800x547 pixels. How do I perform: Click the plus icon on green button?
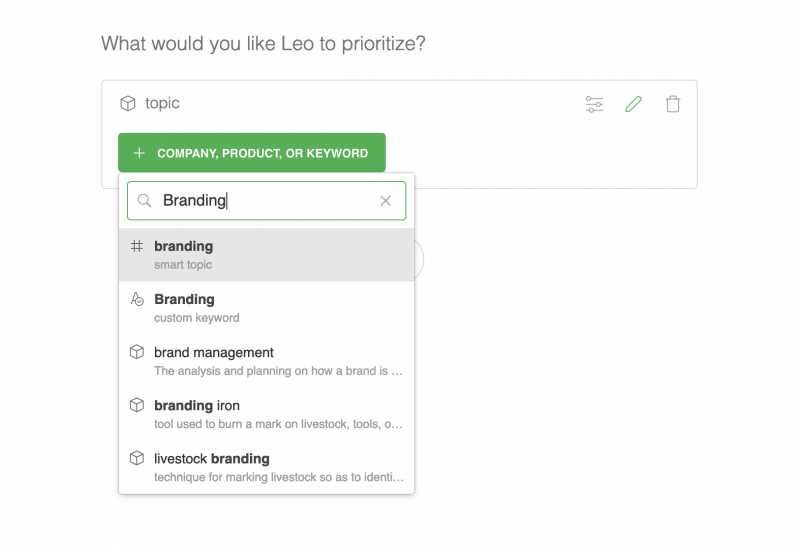coord(139,153)
